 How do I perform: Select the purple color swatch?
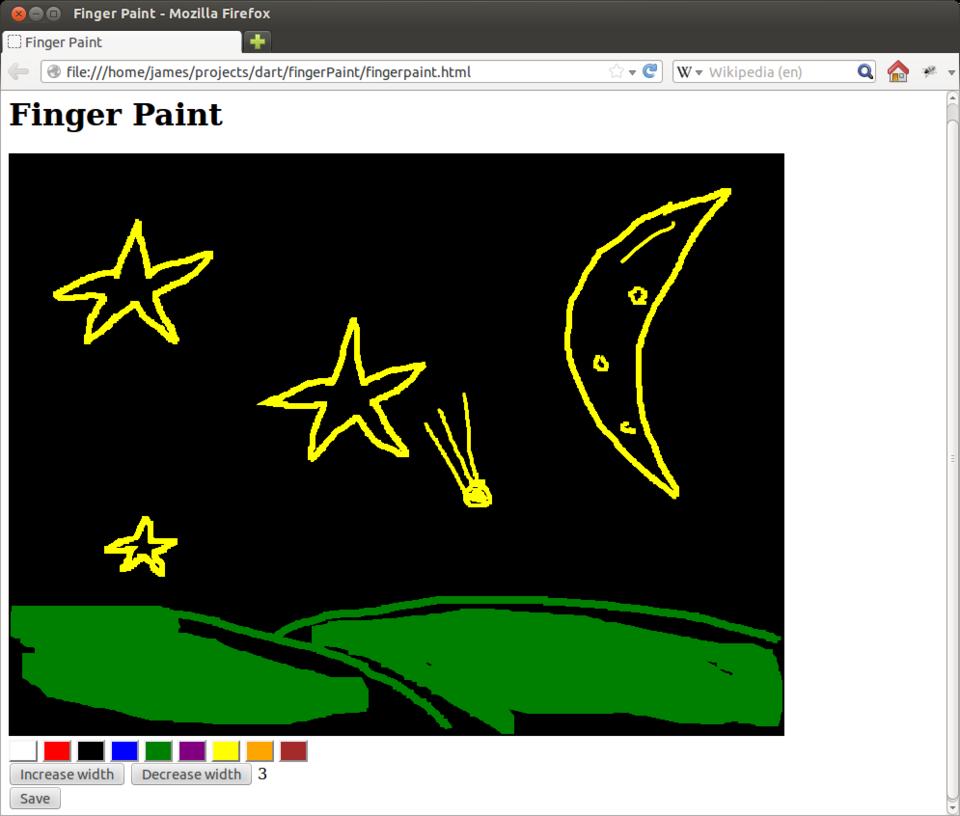coord(192,751)
